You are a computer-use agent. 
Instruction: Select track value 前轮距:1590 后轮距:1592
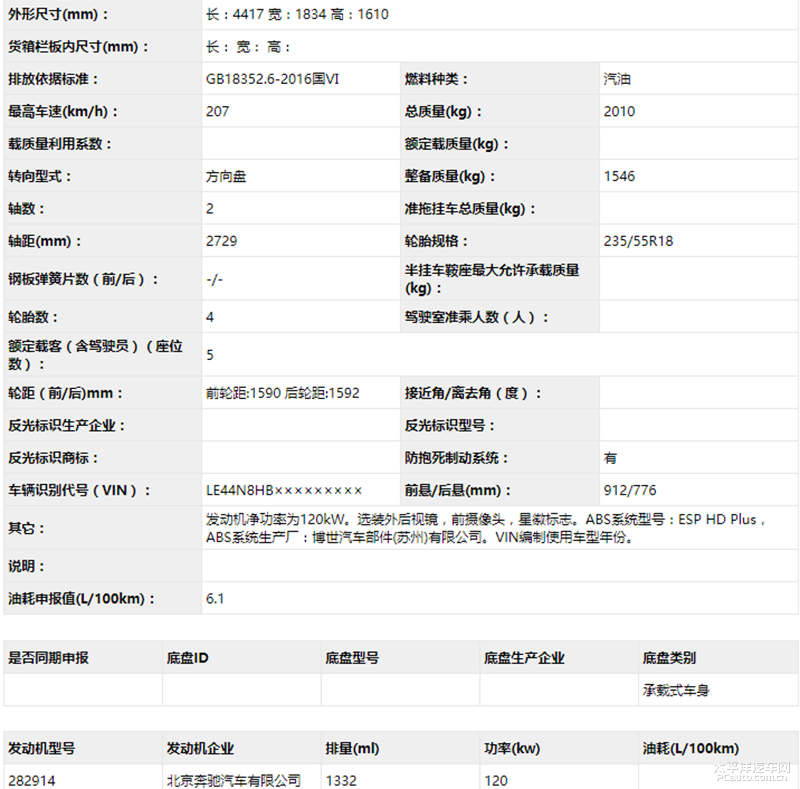pos(283,393)
